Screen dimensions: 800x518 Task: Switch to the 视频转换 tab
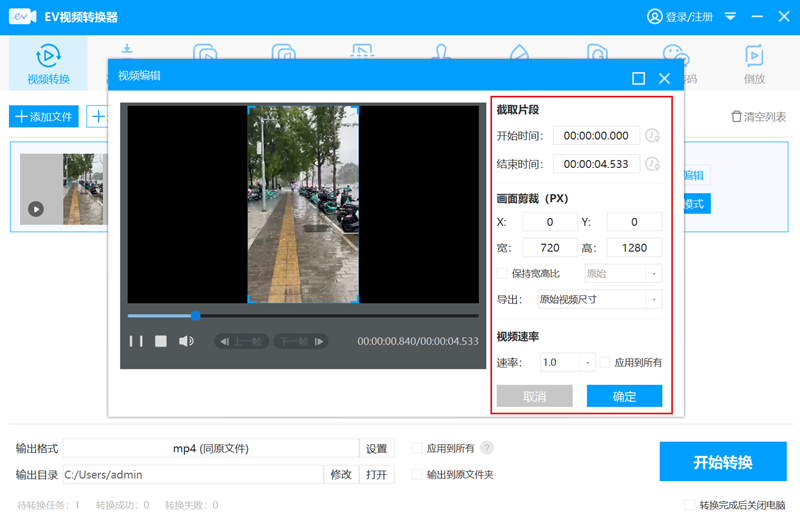tap(48, 63)
